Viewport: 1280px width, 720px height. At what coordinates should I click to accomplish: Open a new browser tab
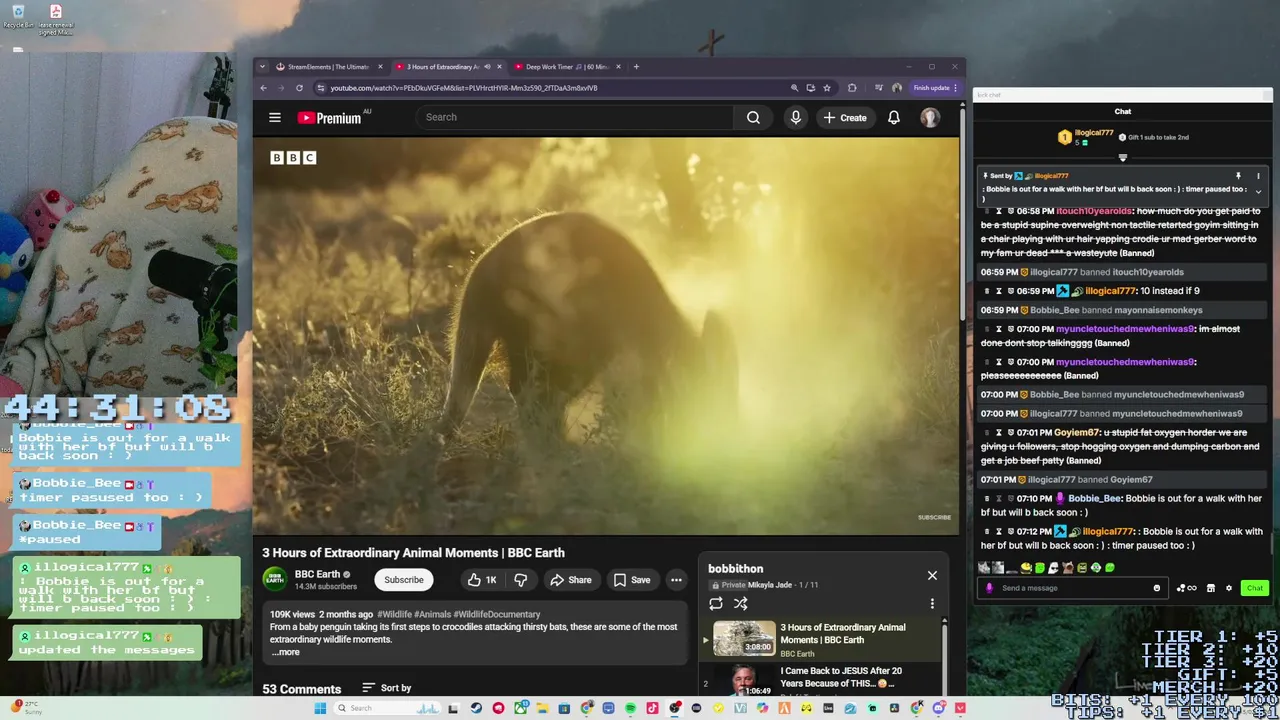[636, 67]
